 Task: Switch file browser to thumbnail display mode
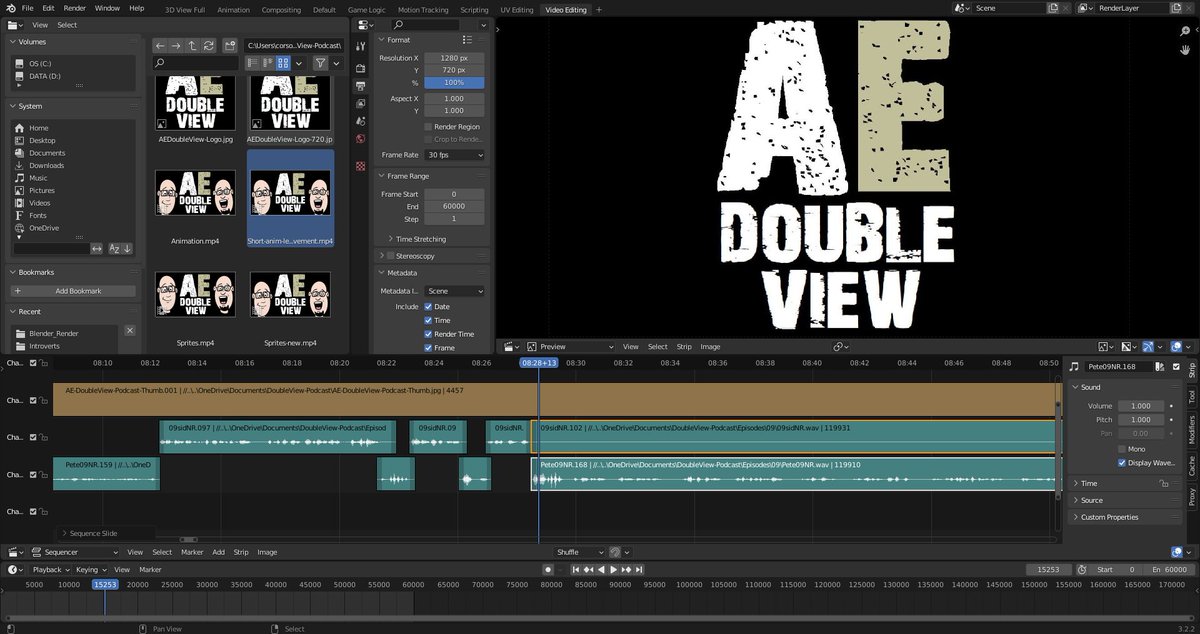tap(283, 63)
